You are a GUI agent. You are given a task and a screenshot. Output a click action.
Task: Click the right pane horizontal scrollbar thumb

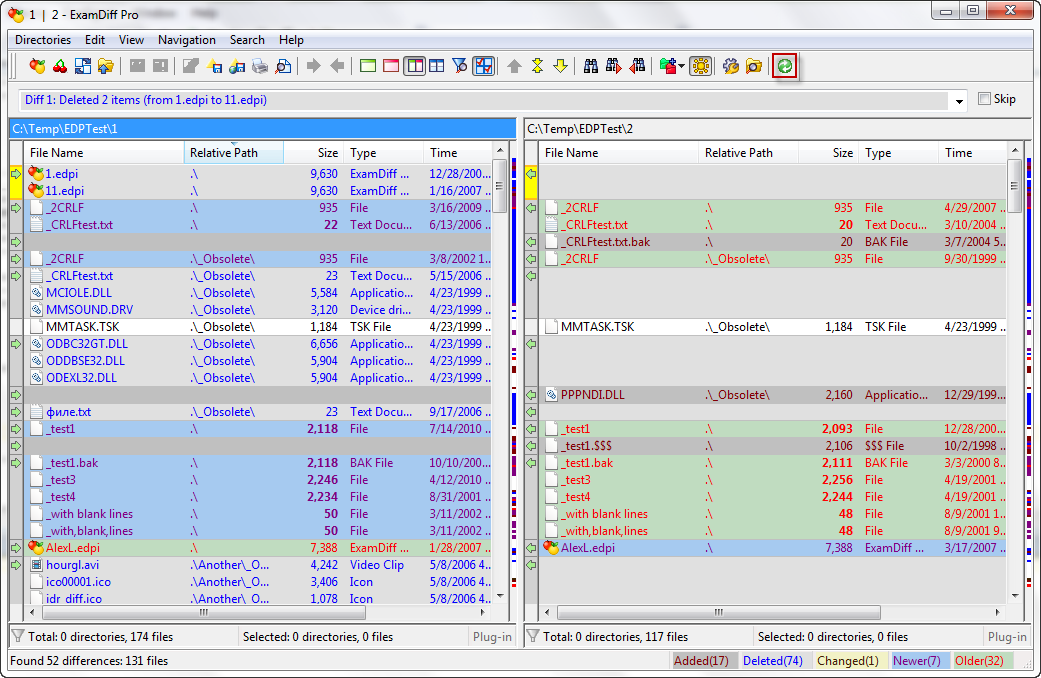coord(719,612)
